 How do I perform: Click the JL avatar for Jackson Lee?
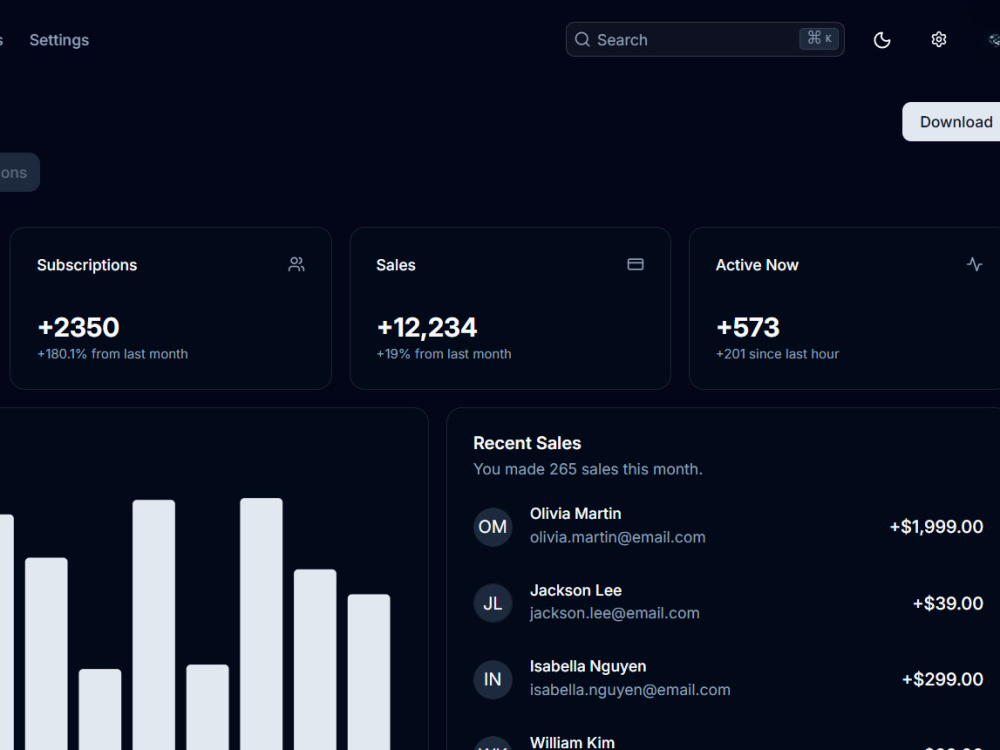(x=492, y=603)
